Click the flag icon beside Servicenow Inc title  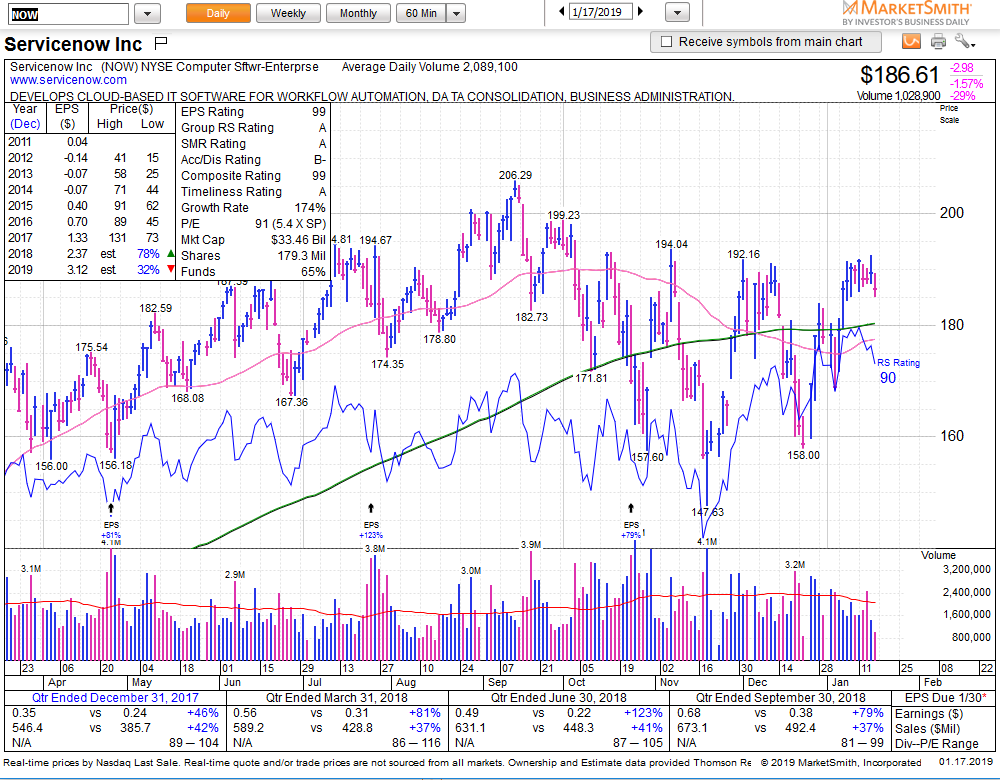pyautogui.click(x=161, y=43)
